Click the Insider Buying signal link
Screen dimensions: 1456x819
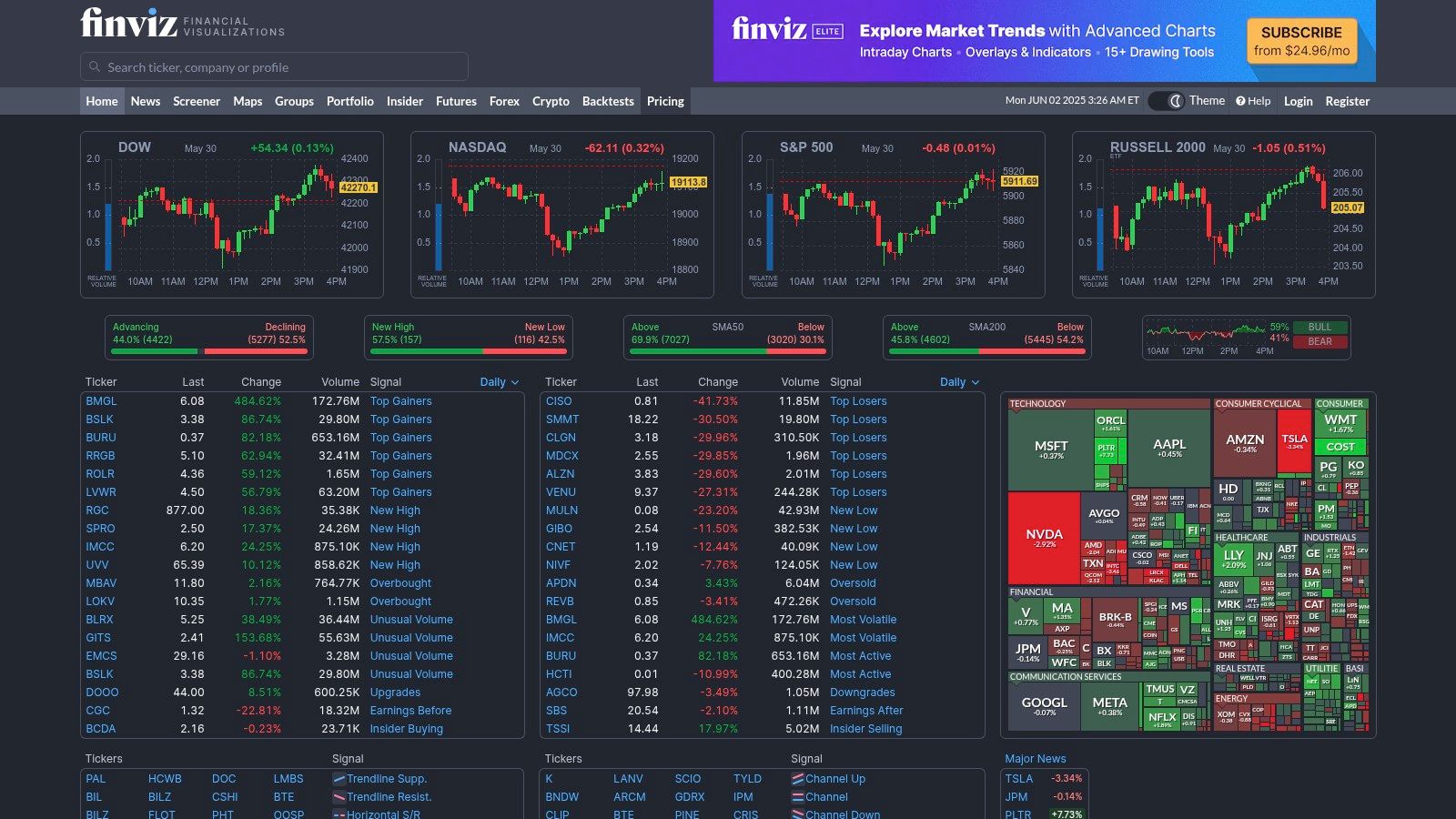tap(406, 729)
